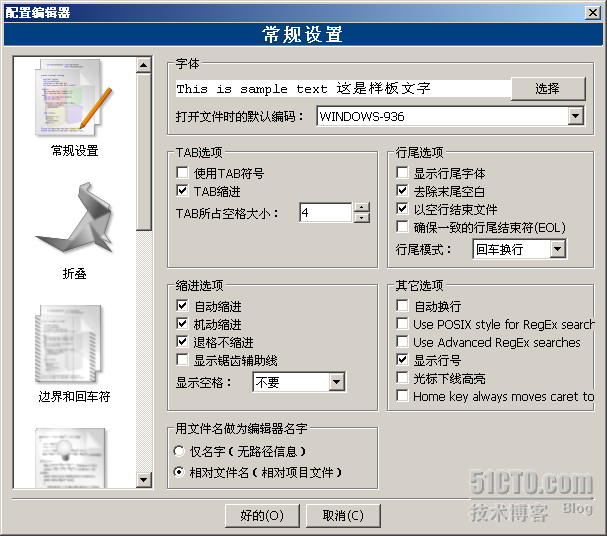Enable Use Advanced RegEx searches checkbox
This screenshot has height=536, width=607.
tap(402, 342)
